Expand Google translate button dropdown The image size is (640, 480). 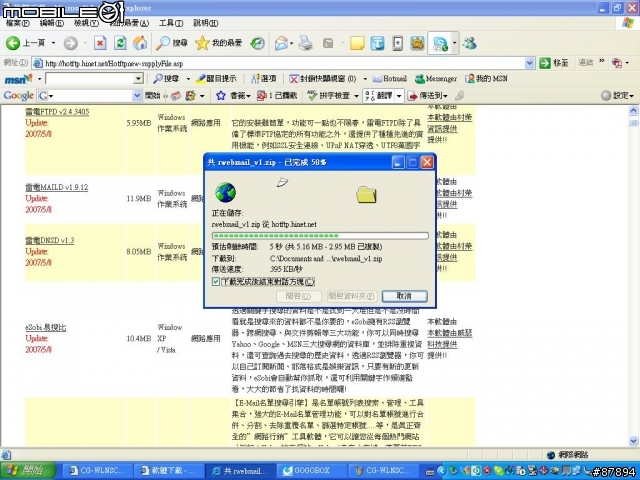coord(399,96)
